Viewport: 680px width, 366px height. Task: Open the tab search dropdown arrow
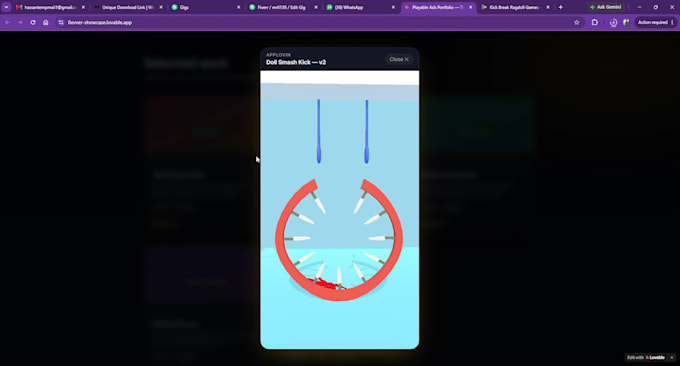7,7
